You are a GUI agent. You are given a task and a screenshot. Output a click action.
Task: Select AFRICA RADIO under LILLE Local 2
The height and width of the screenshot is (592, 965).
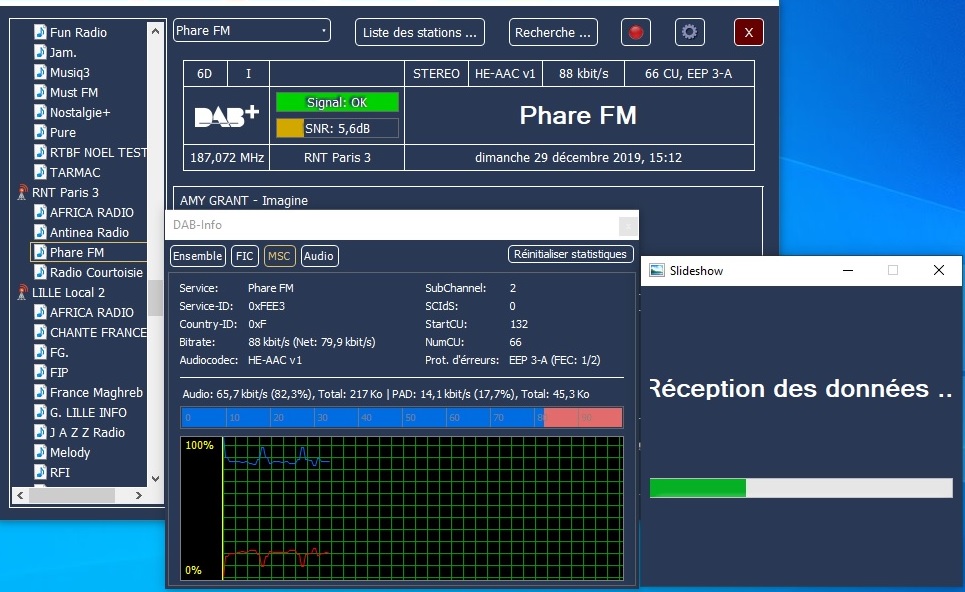coord(92,312)
